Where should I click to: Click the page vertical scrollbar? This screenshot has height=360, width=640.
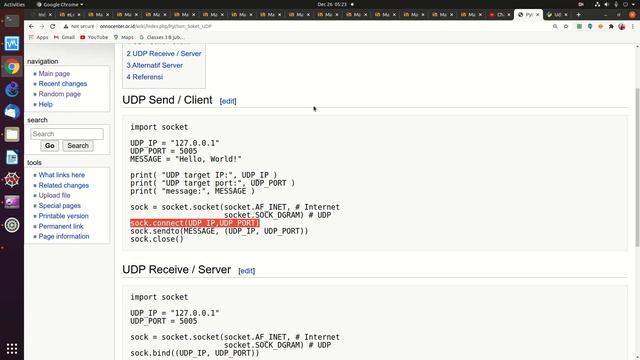pyautogui.click(x=637, y=167)
